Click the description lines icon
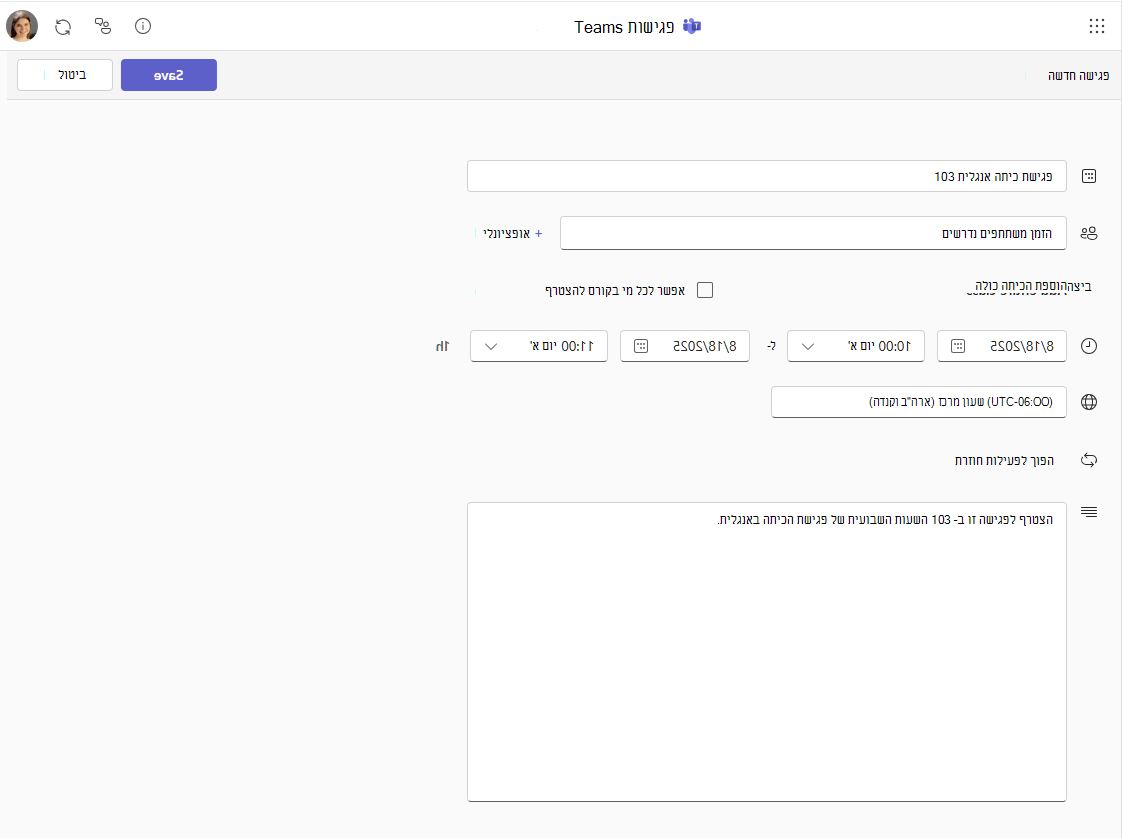Viewport: 1122px width, 838px height. 1089,512
